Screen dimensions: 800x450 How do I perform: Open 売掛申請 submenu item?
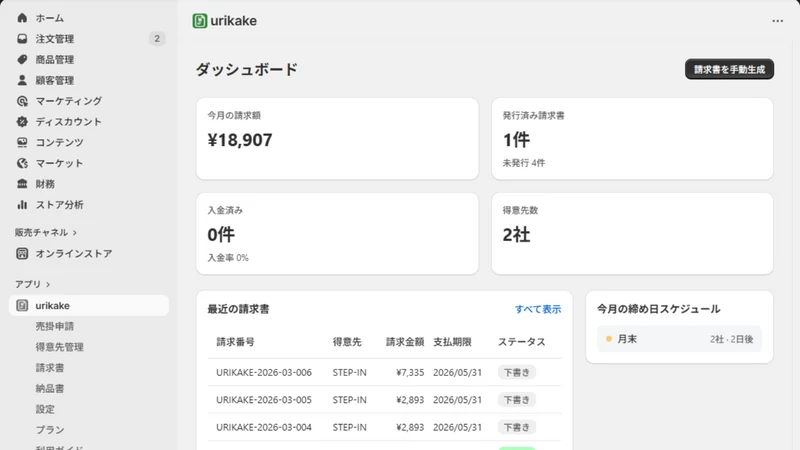pyautogui.click(x=55, y=326)
